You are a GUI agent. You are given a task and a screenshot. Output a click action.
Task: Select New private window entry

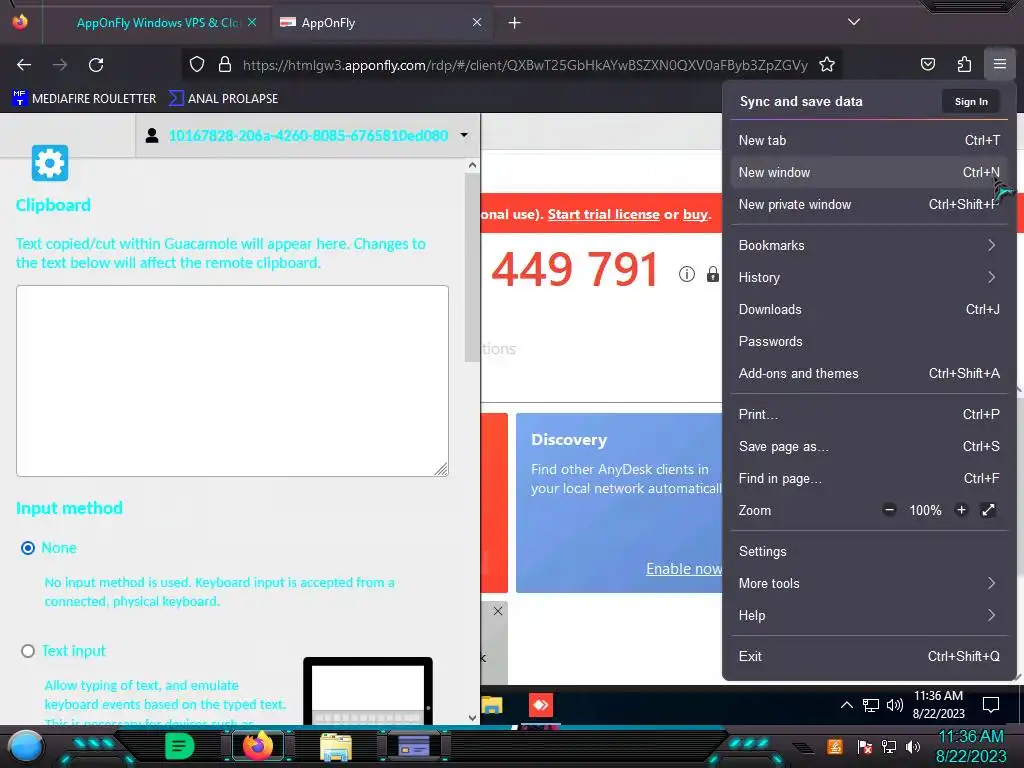coord(869,204)
